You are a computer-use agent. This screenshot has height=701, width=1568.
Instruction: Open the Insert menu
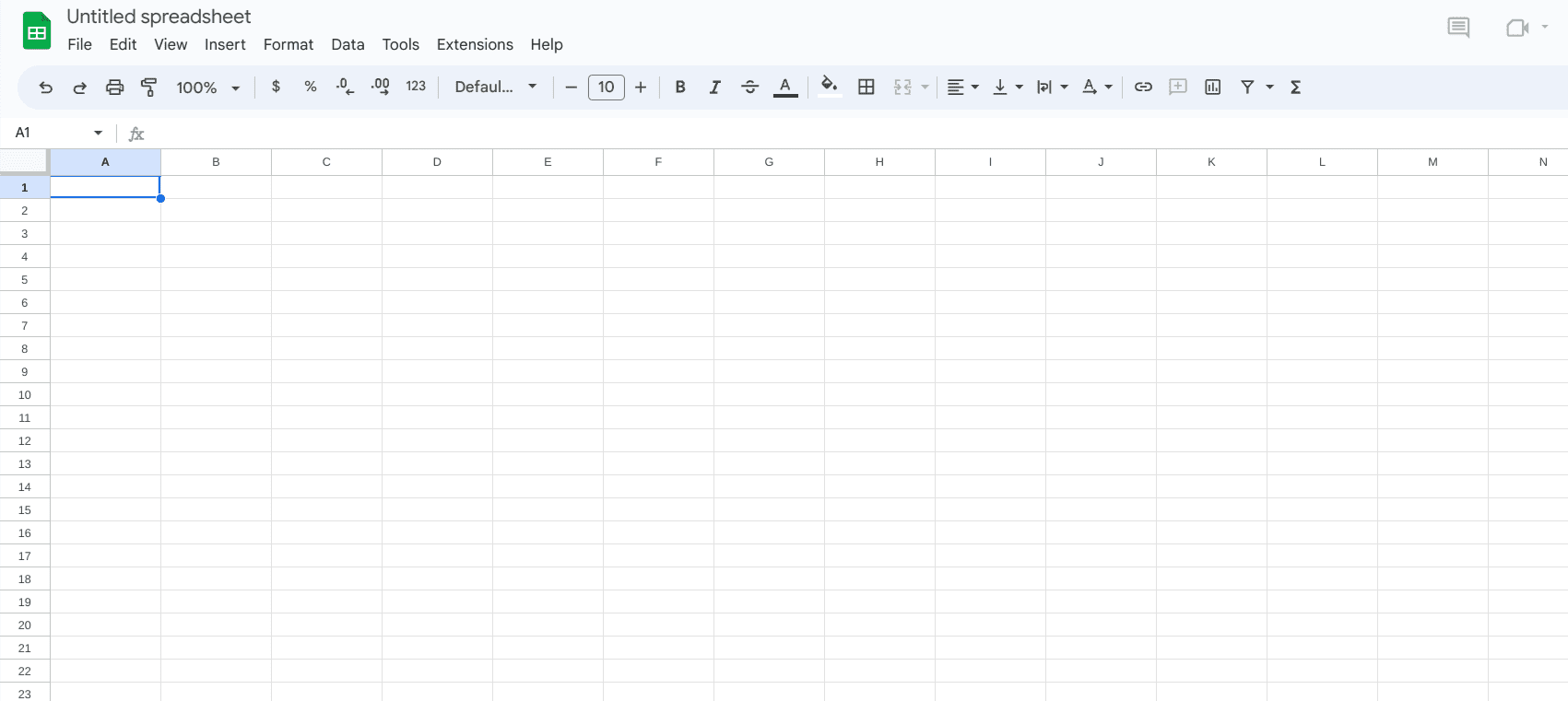(x=225, y=44)
